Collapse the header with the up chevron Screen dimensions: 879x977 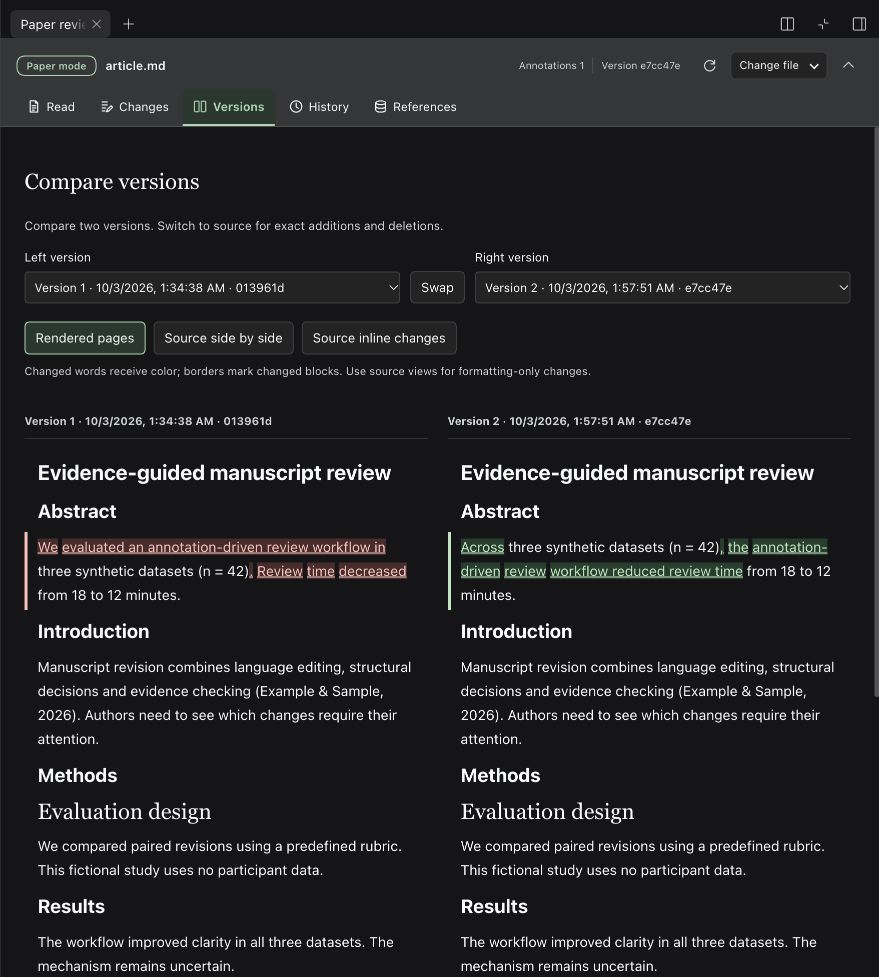click(x=848, y=65)
